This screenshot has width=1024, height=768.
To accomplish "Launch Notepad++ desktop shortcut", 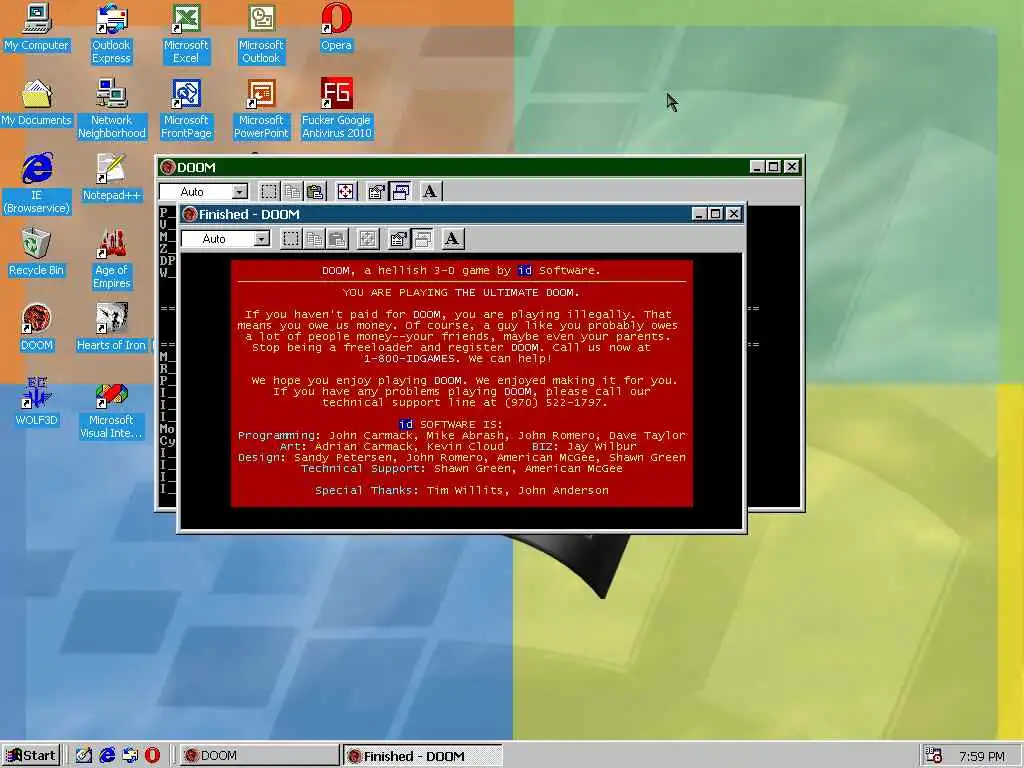I will (112, 178).
